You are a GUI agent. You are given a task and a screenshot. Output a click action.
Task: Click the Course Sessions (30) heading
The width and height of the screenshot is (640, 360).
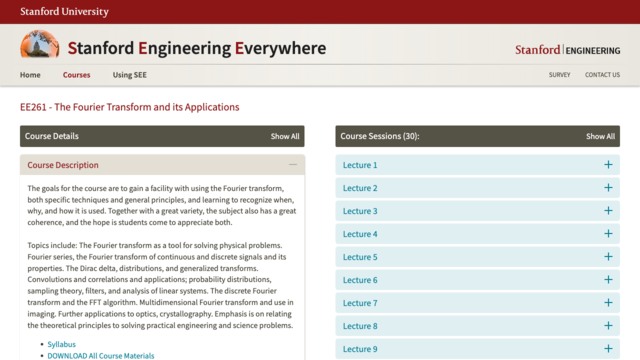pos(380,136)
